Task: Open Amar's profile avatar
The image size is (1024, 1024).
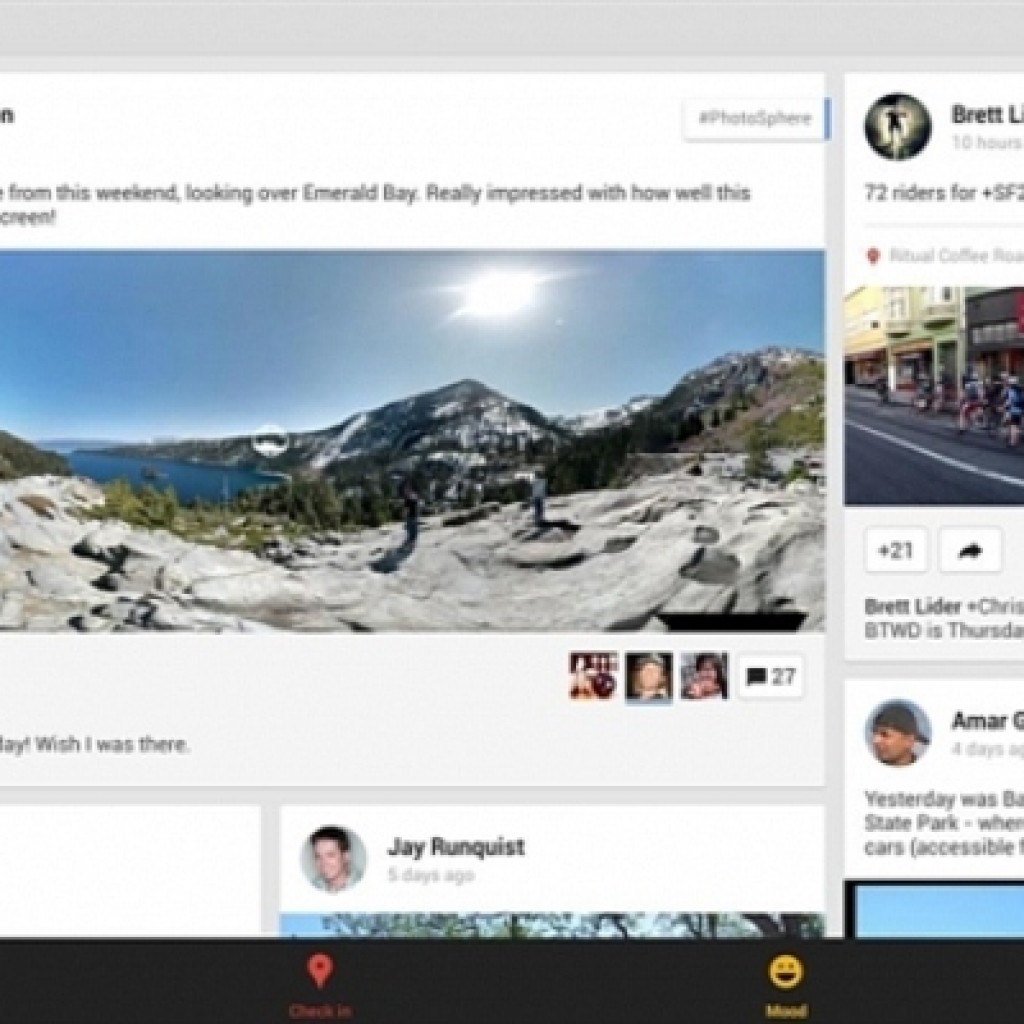Action: coord(897,733)
